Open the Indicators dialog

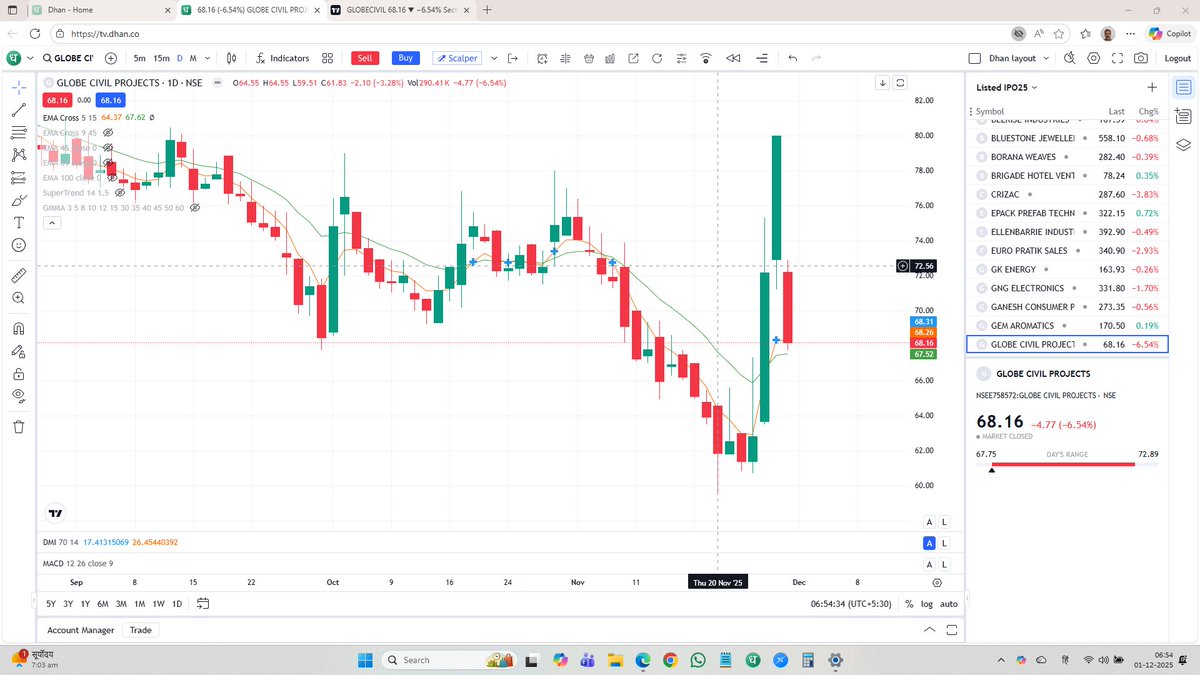point(282,58)
